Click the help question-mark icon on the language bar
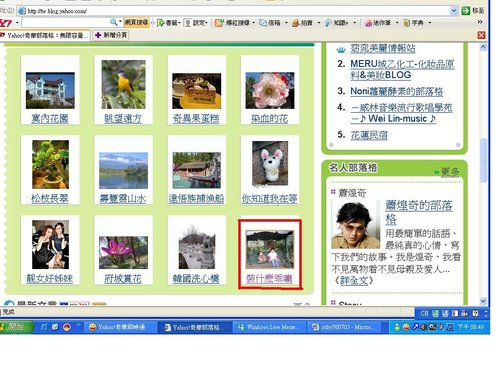Viewport: 500px width, 375px height. point(475,313)
